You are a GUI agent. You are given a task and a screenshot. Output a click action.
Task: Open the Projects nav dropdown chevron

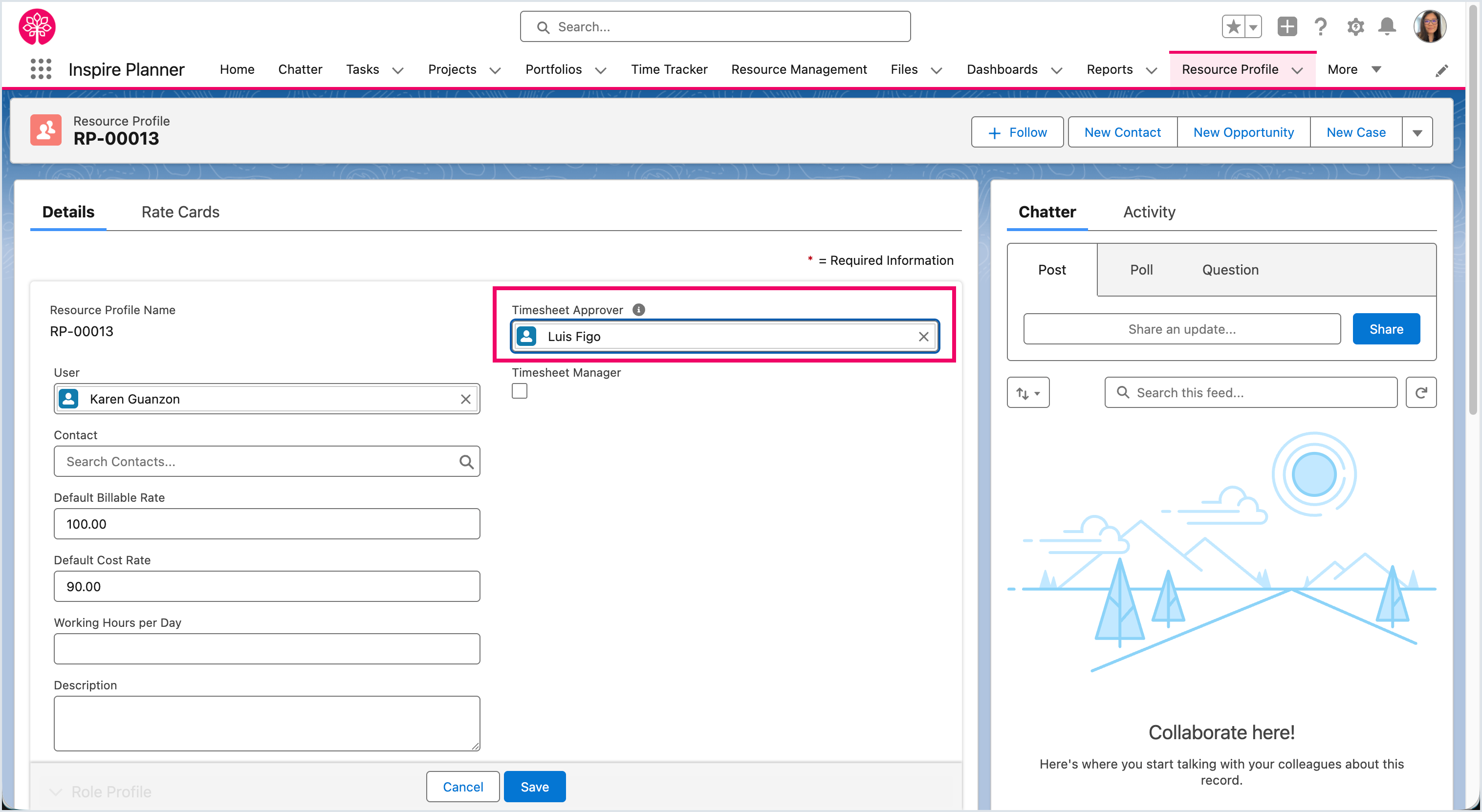coord(495,71)
